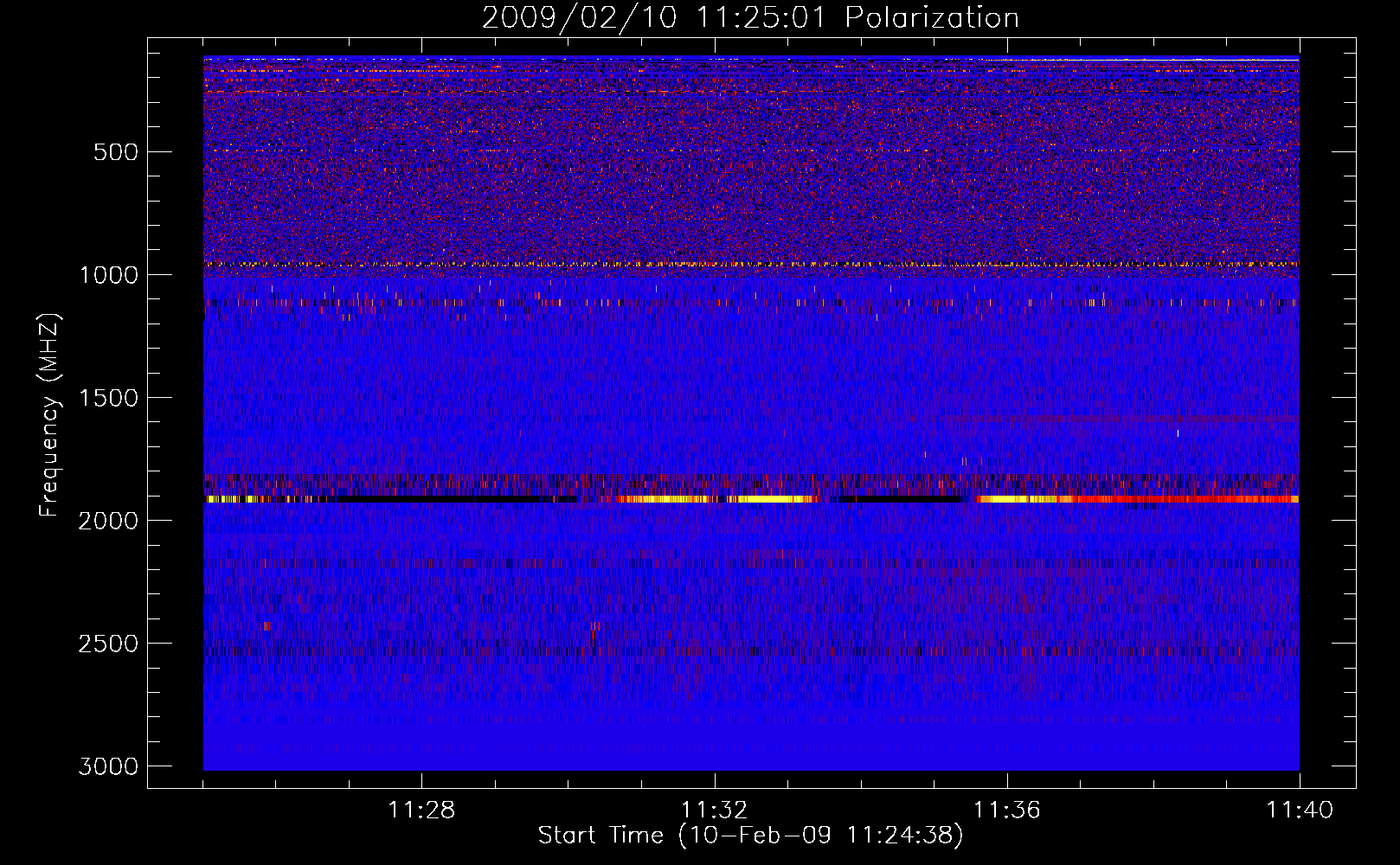Click the 500 frequency tick label
Viewport: 1400px width, 865px height.
[x=115, y=152]
